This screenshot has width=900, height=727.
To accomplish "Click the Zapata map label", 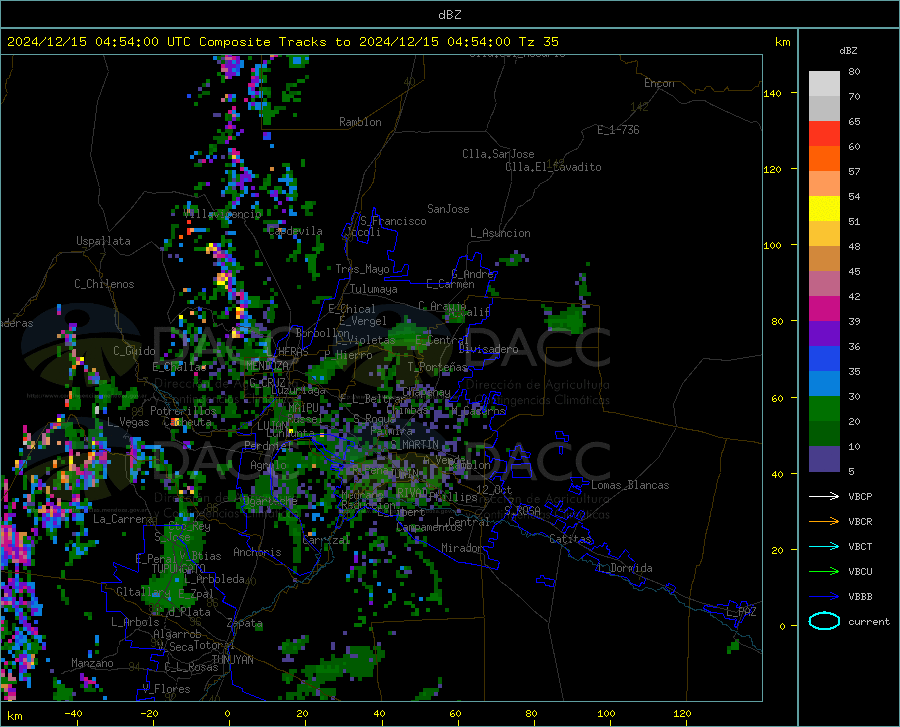I will pyautogui.click(x=245, y=623).
